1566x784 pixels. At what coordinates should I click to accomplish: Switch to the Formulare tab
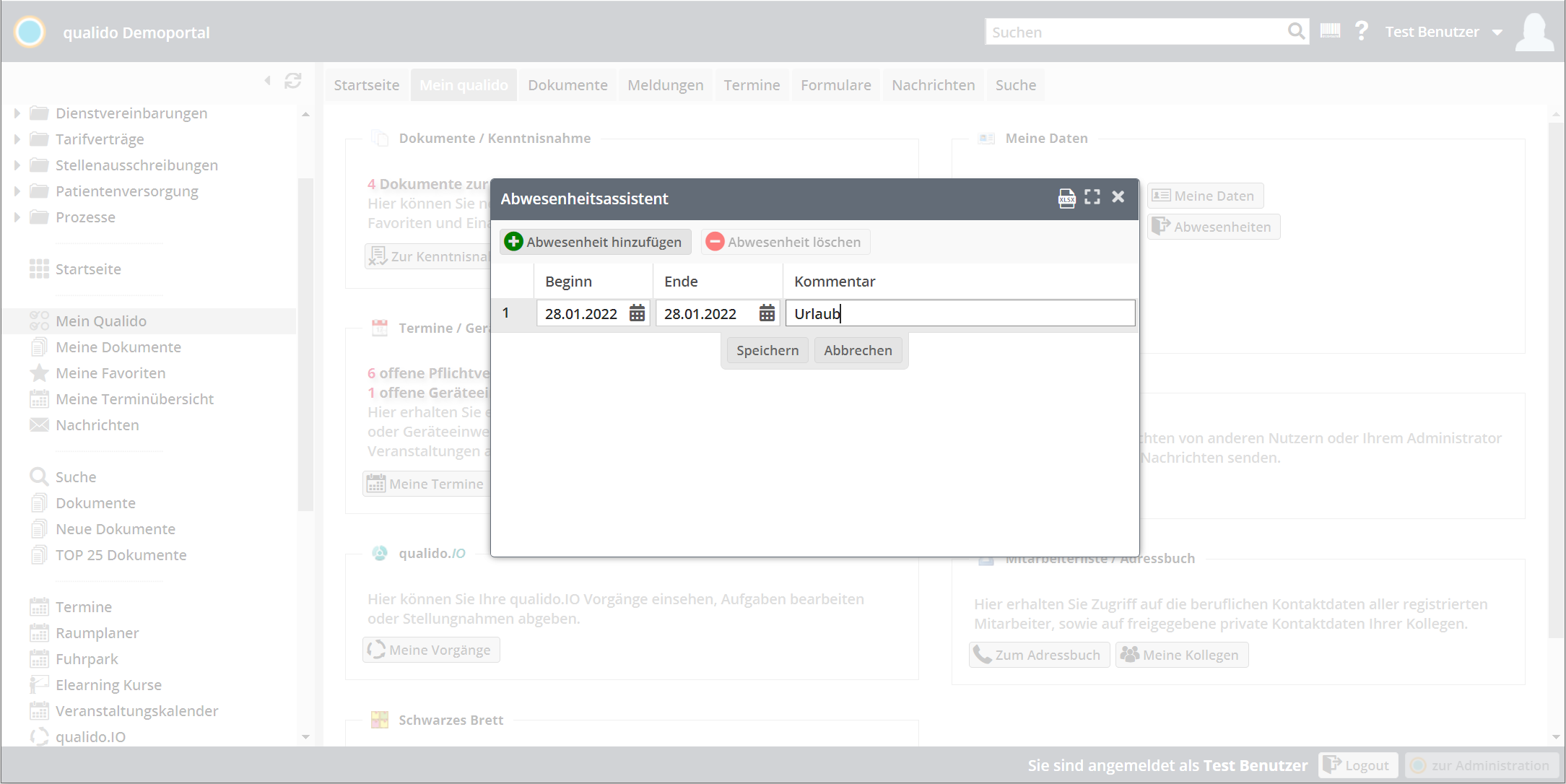coord(836,85)
